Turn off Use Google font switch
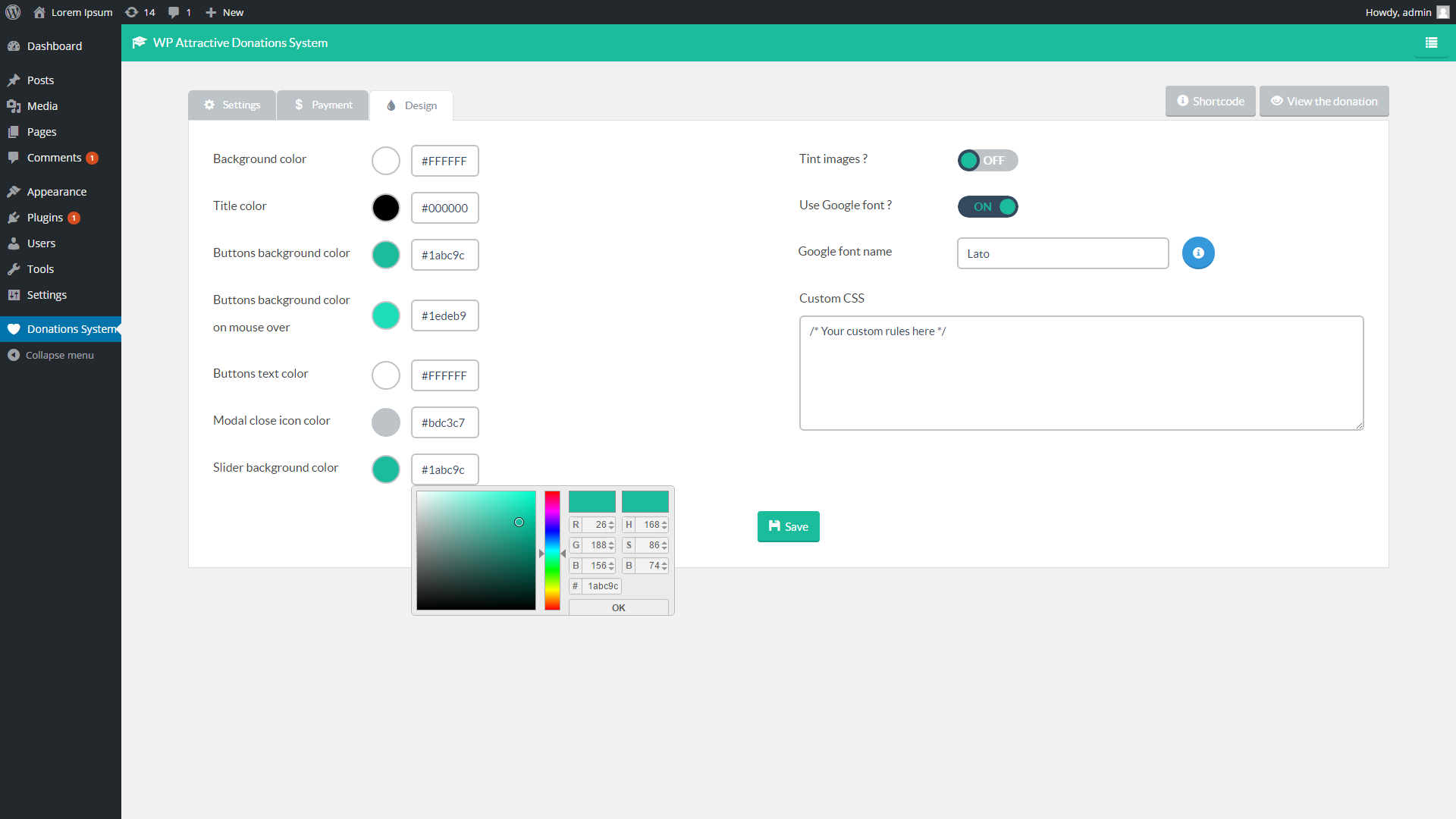This screenshot has height=819, width=1456. [987, 207]
